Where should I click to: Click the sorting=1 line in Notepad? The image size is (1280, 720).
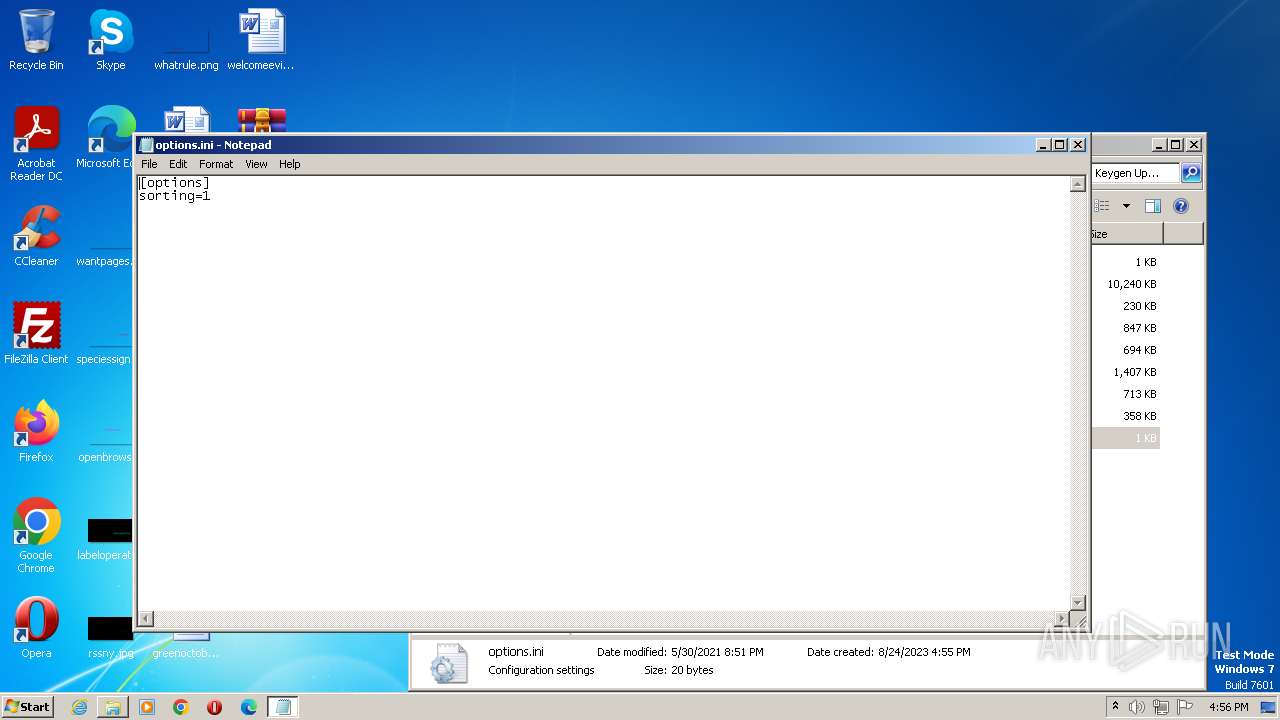point(174,196)
